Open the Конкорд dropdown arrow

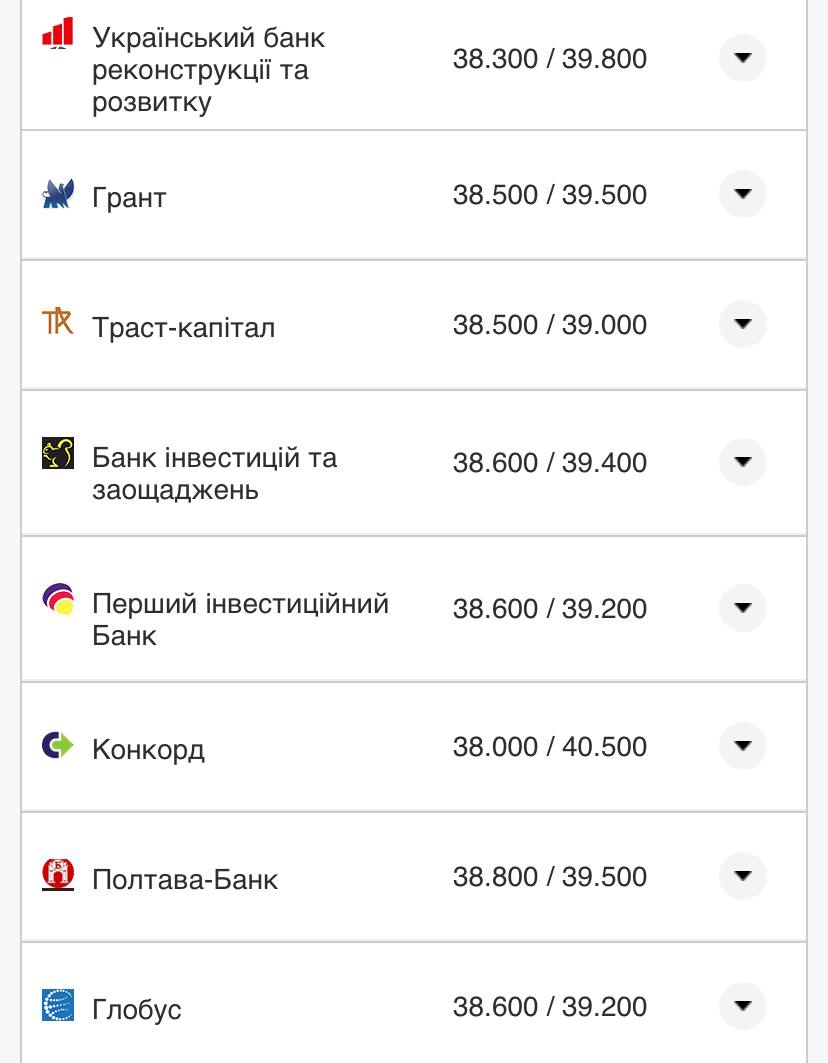(742, 746)
